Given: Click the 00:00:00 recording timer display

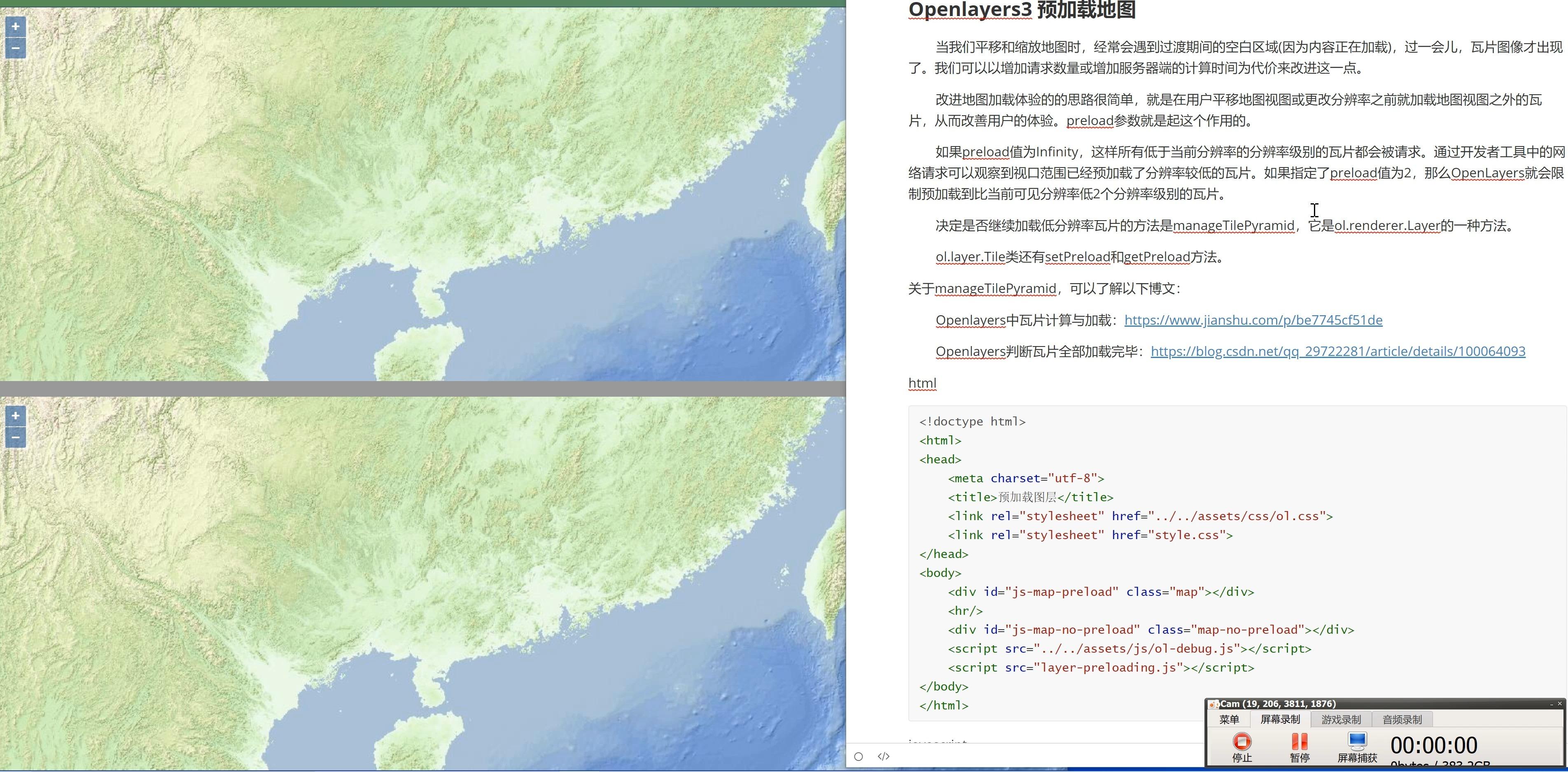Looking at the screenshot, I should click(x=1434, y=744).
